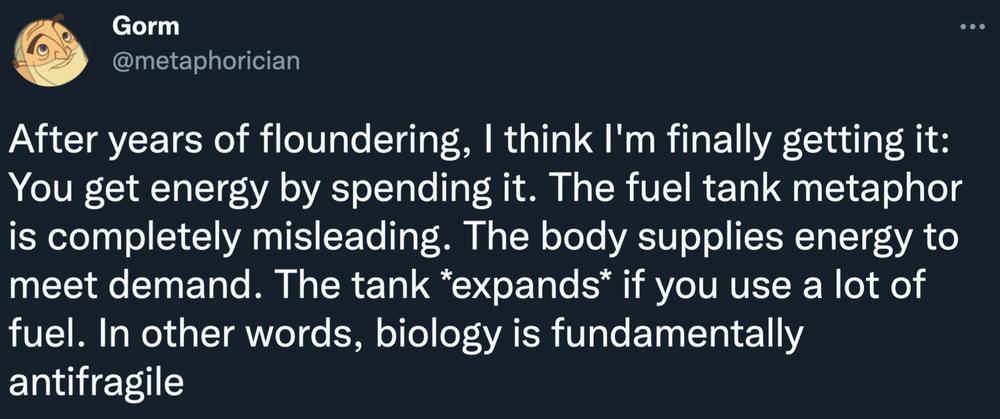Click the word "supplies" in the tweet
Viewport: 1000px width, 419px height.
(679, 239)
